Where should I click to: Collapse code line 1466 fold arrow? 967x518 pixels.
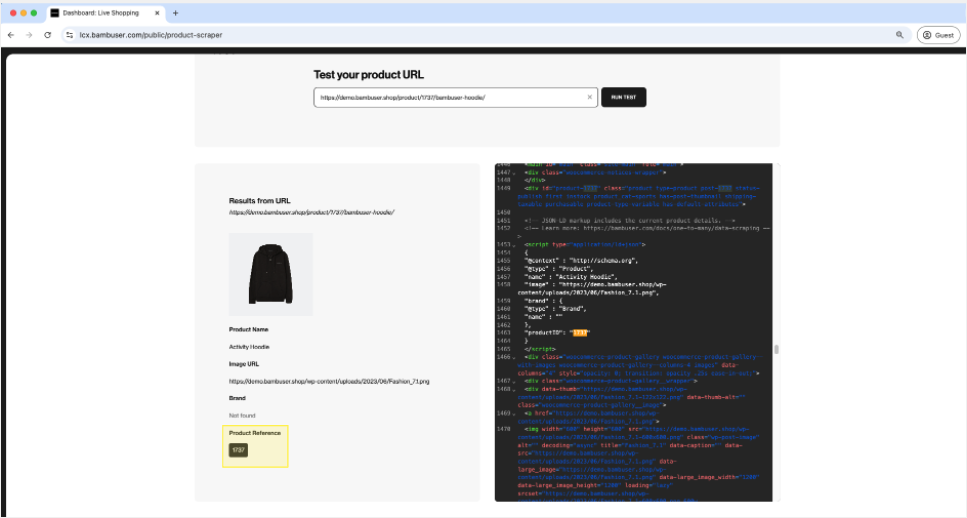514,357
